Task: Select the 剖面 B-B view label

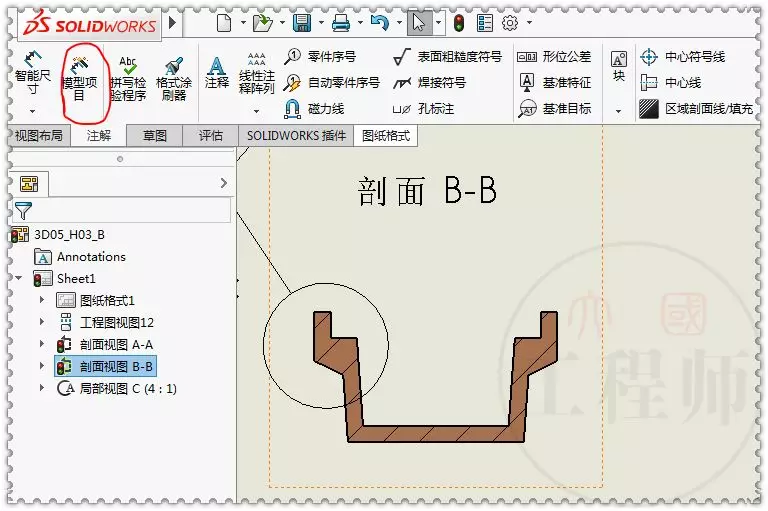Action: tap(428, 191)
